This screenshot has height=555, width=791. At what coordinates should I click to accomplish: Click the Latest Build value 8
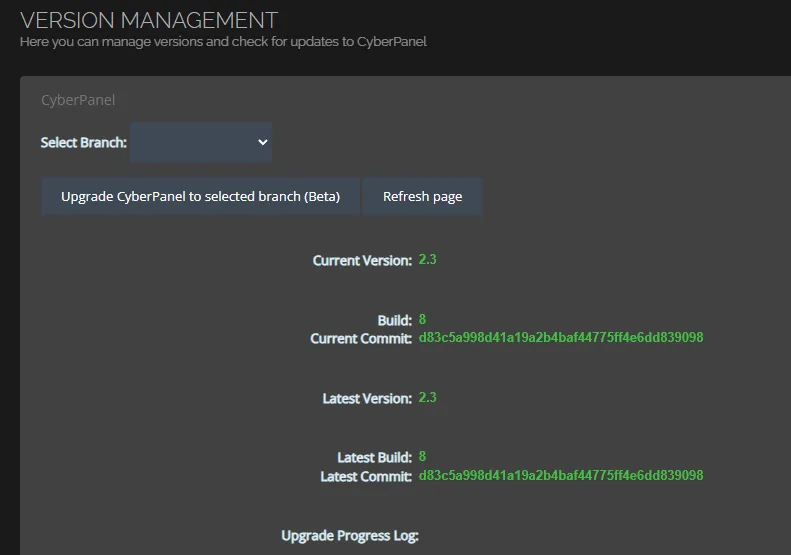422,457
